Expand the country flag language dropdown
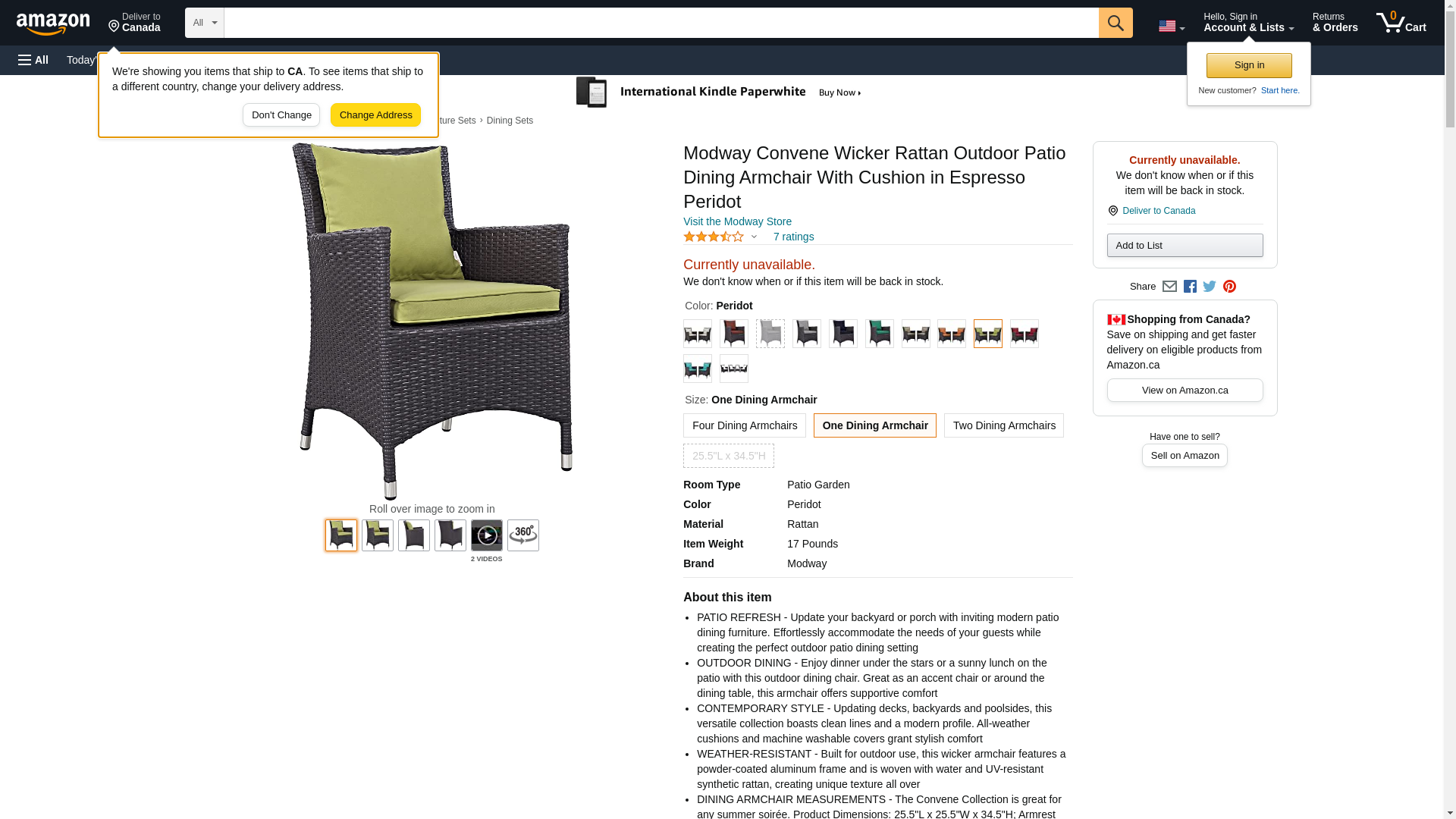This screenshot has height=819, width=1456. pyautogui.click(x=1172, y=27)
